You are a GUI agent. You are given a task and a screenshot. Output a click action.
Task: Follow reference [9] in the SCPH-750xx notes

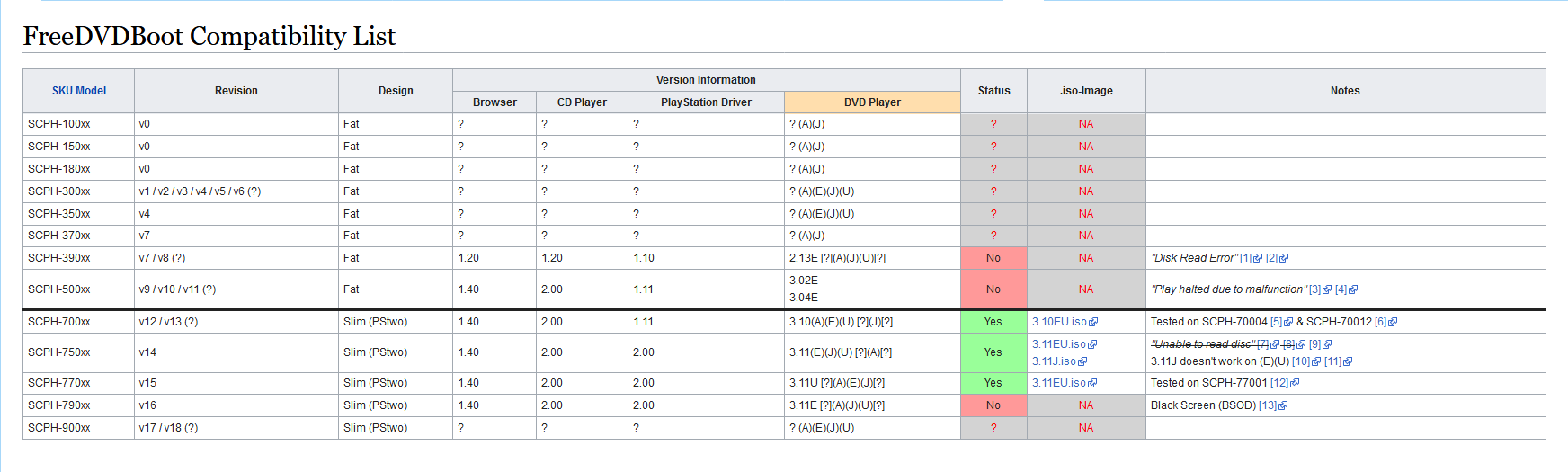click(x=1314, y=344)
